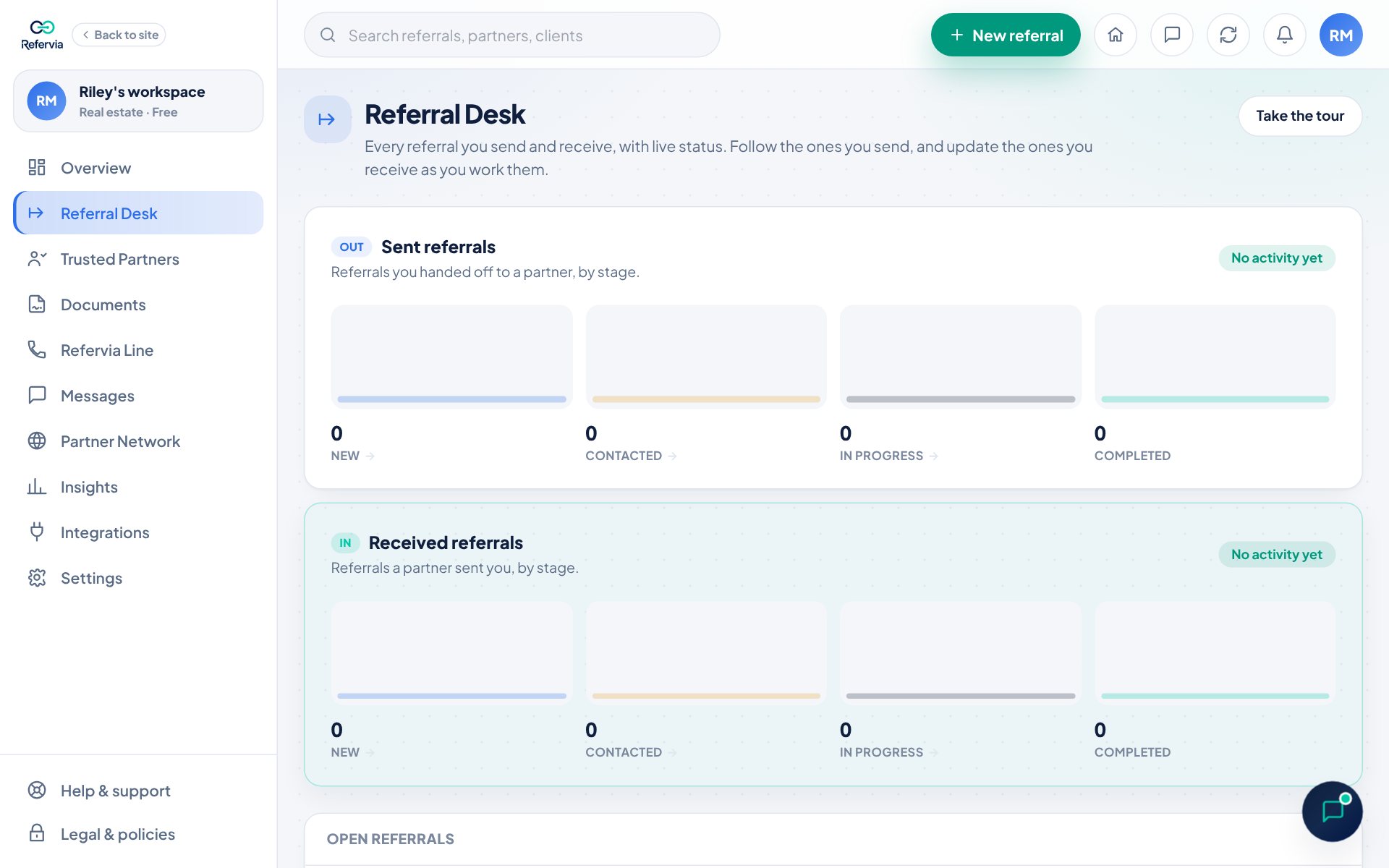This screenshot has width=1389, height=868.
Task: Click the Messages chat bubble icon in sidebar
Action: tap(37, 395)
